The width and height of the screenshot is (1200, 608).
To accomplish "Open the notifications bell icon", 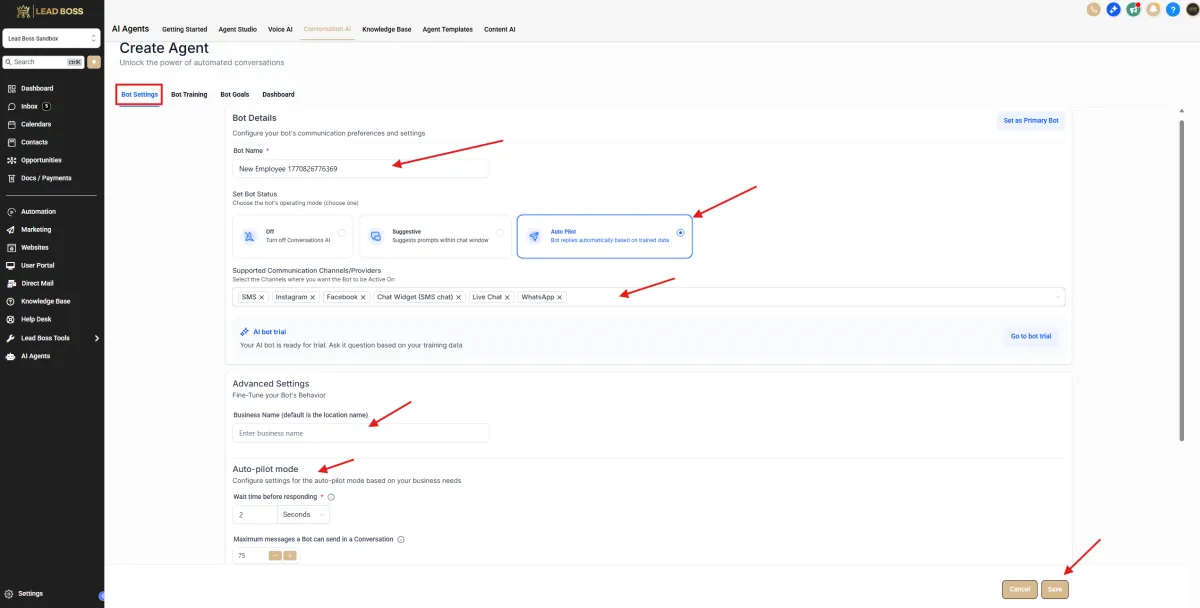I will click(1153, 9).
